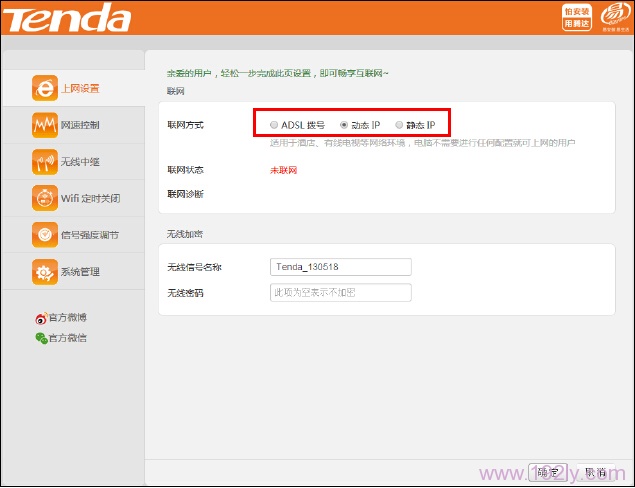Click the 联网状态 label
The height and width of the screenshot is (488, 635).
pos(185,170)
